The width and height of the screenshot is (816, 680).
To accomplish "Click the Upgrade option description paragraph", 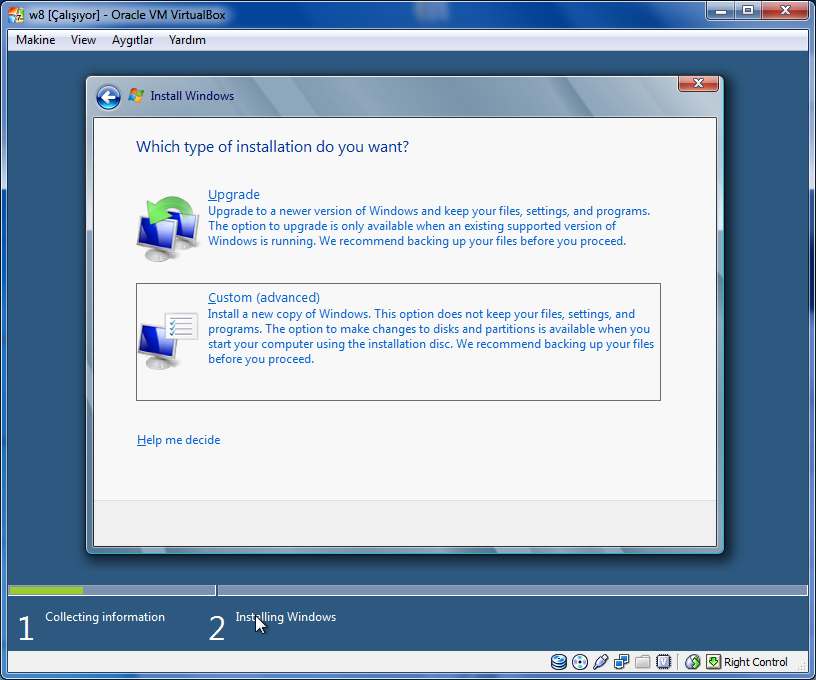I will [429, 226].
